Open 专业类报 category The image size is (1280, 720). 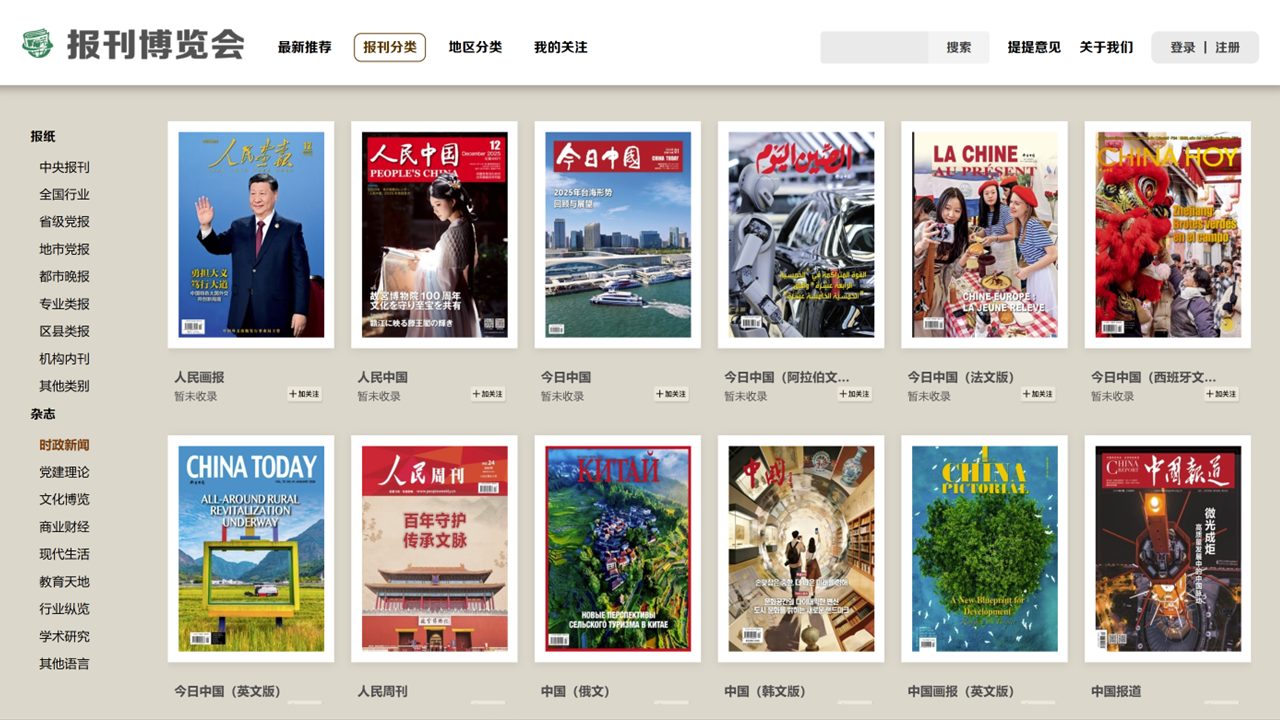tap(65, 304)
